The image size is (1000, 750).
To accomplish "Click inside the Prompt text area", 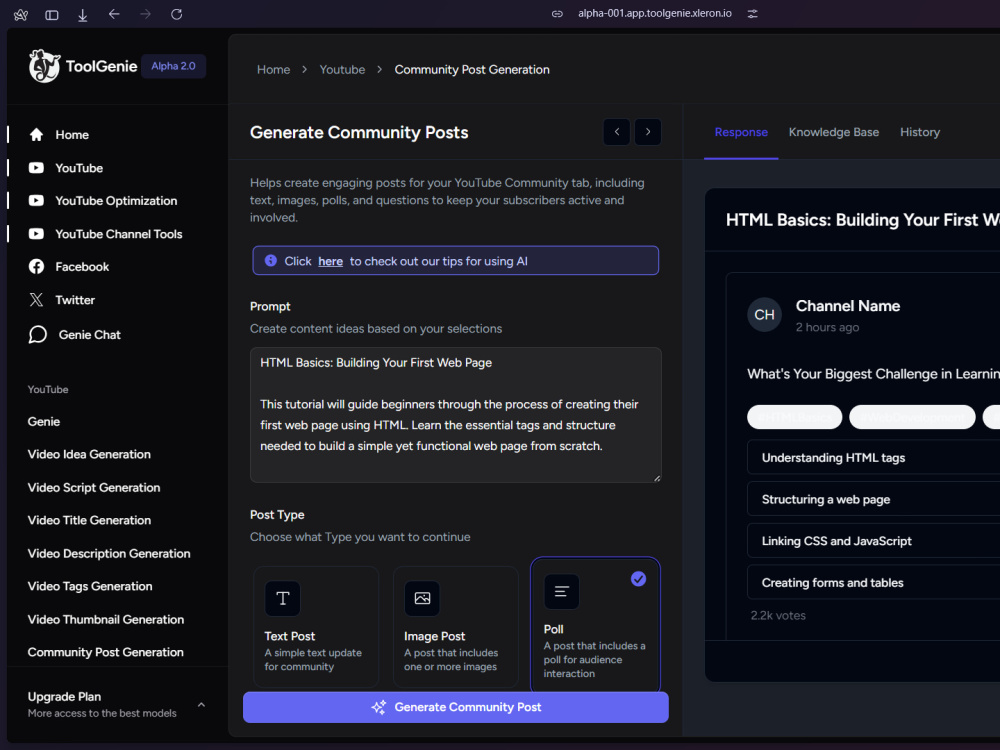I will [x=456, y=415].
